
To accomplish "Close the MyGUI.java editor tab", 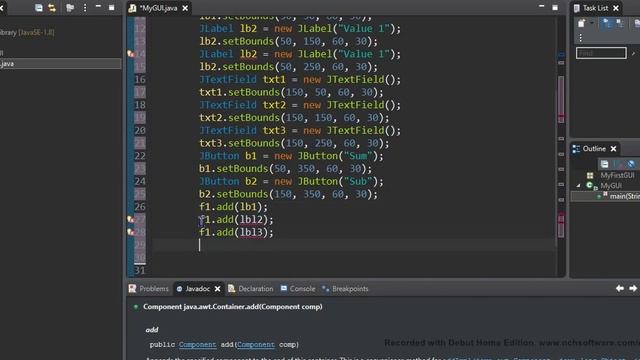I will (x=185, y=8).
